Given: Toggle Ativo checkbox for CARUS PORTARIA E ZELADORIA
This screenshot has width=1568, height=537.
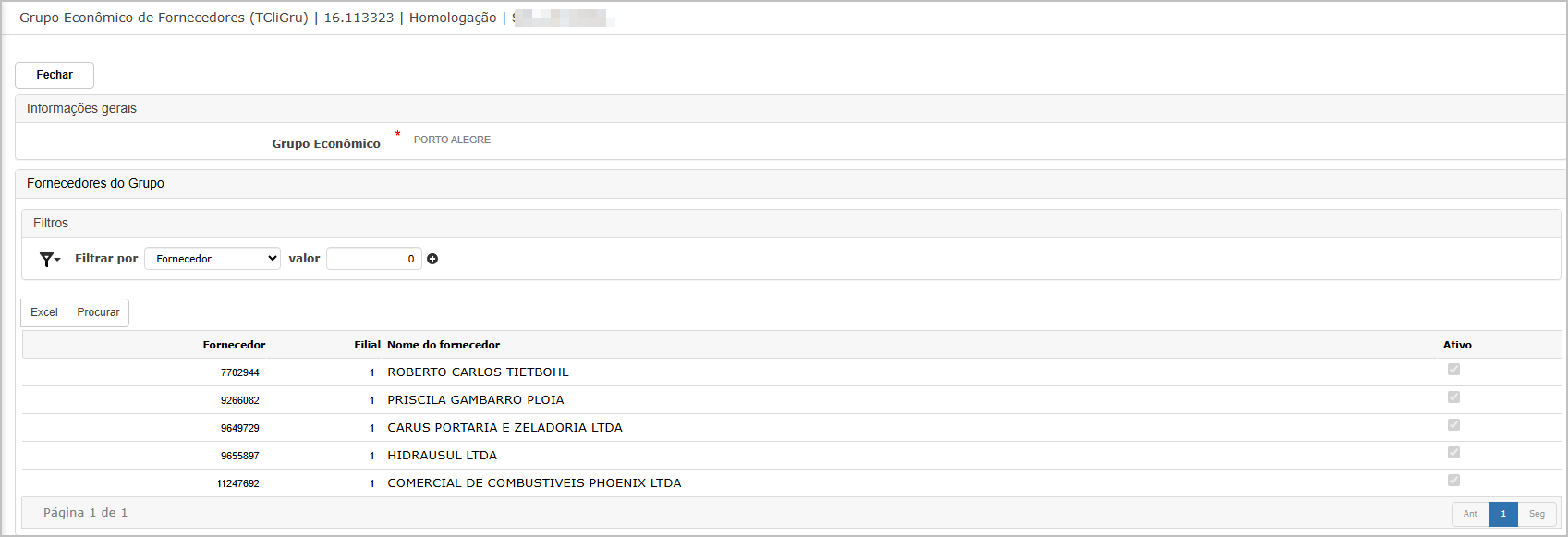Looking at the screenshot, I should click(x=1453, y=425).
